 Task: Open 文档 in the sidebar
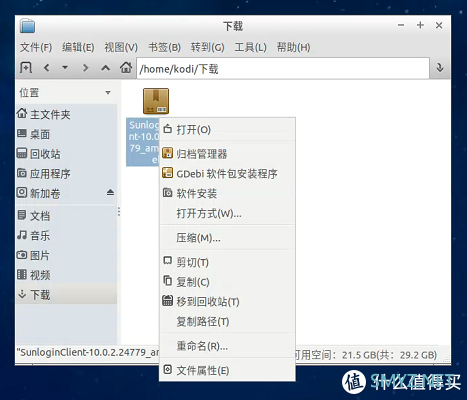(x=66, y=216)
